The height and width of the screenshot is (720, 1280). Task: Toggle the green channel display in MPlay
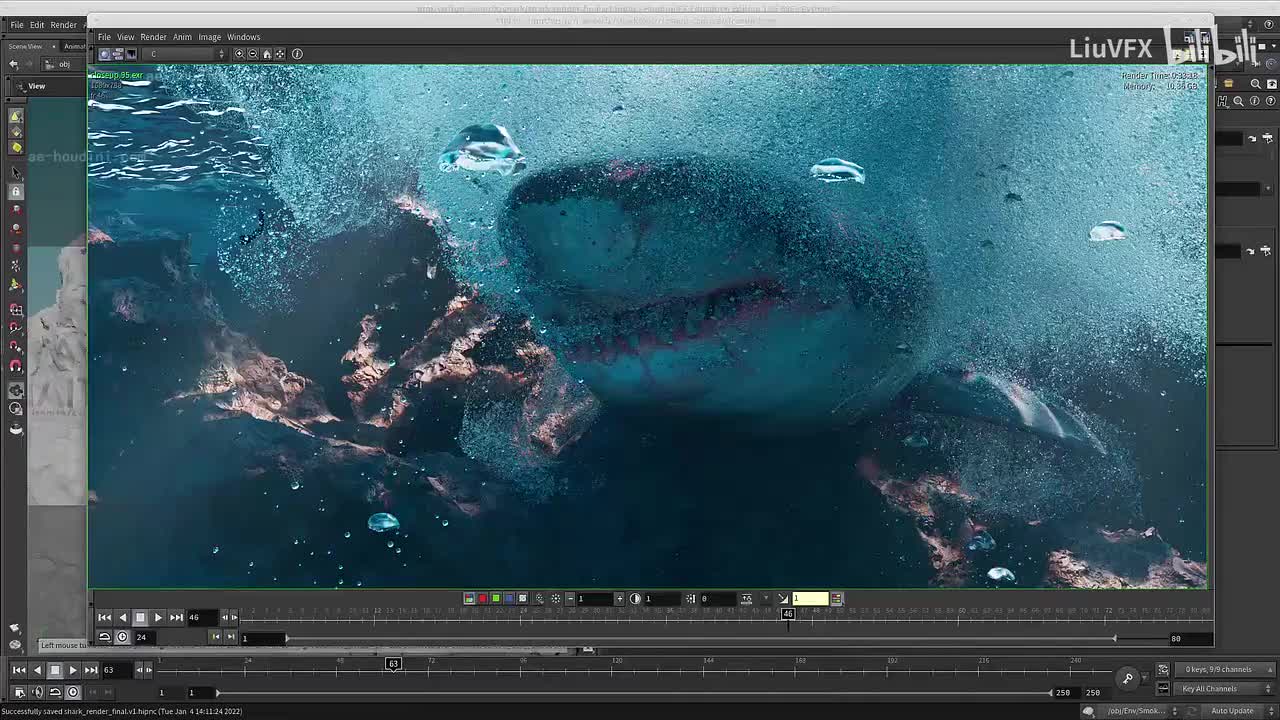click(496, 599)
